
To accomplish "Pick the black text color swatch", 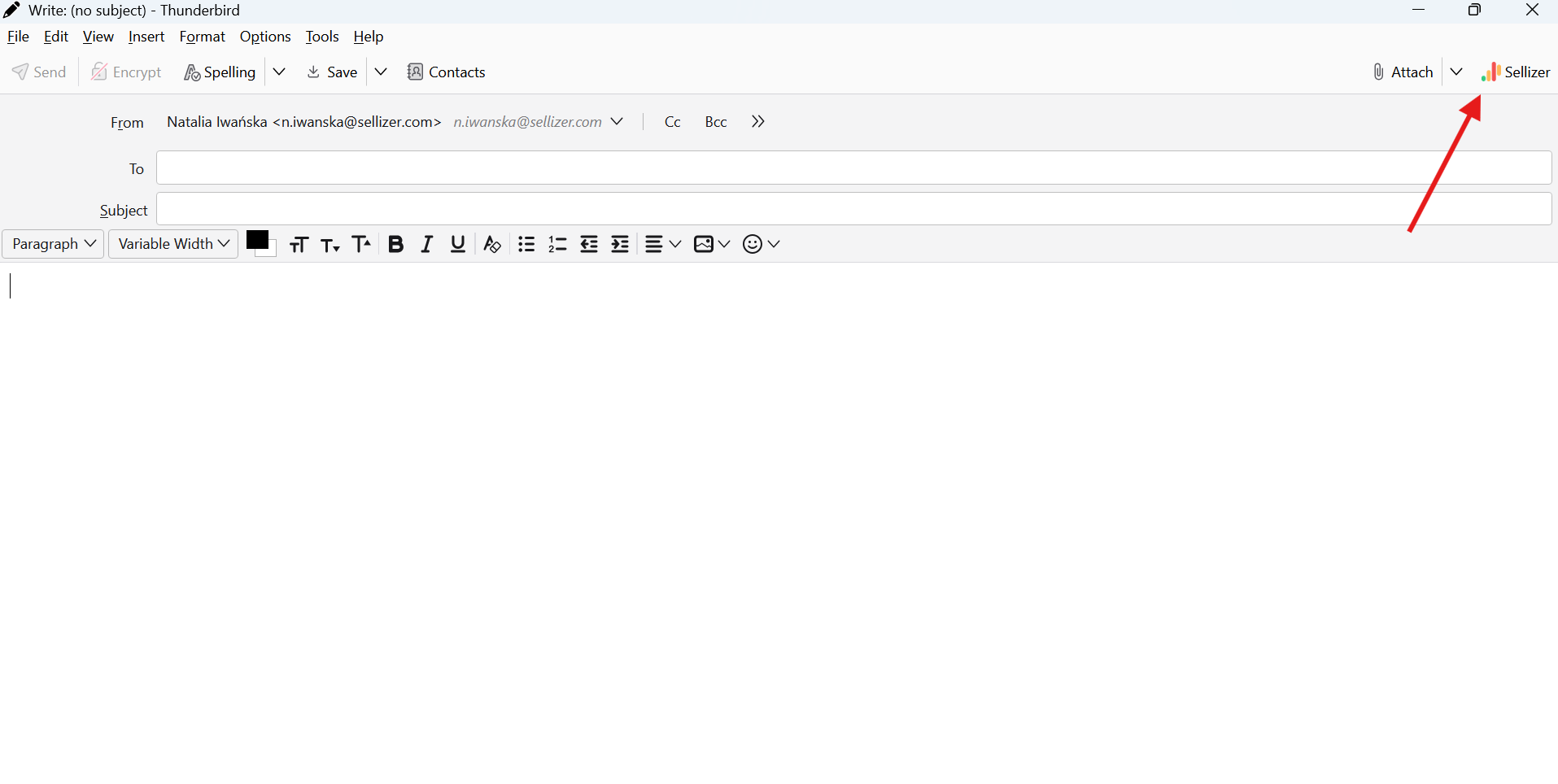I will pos(256,240).
